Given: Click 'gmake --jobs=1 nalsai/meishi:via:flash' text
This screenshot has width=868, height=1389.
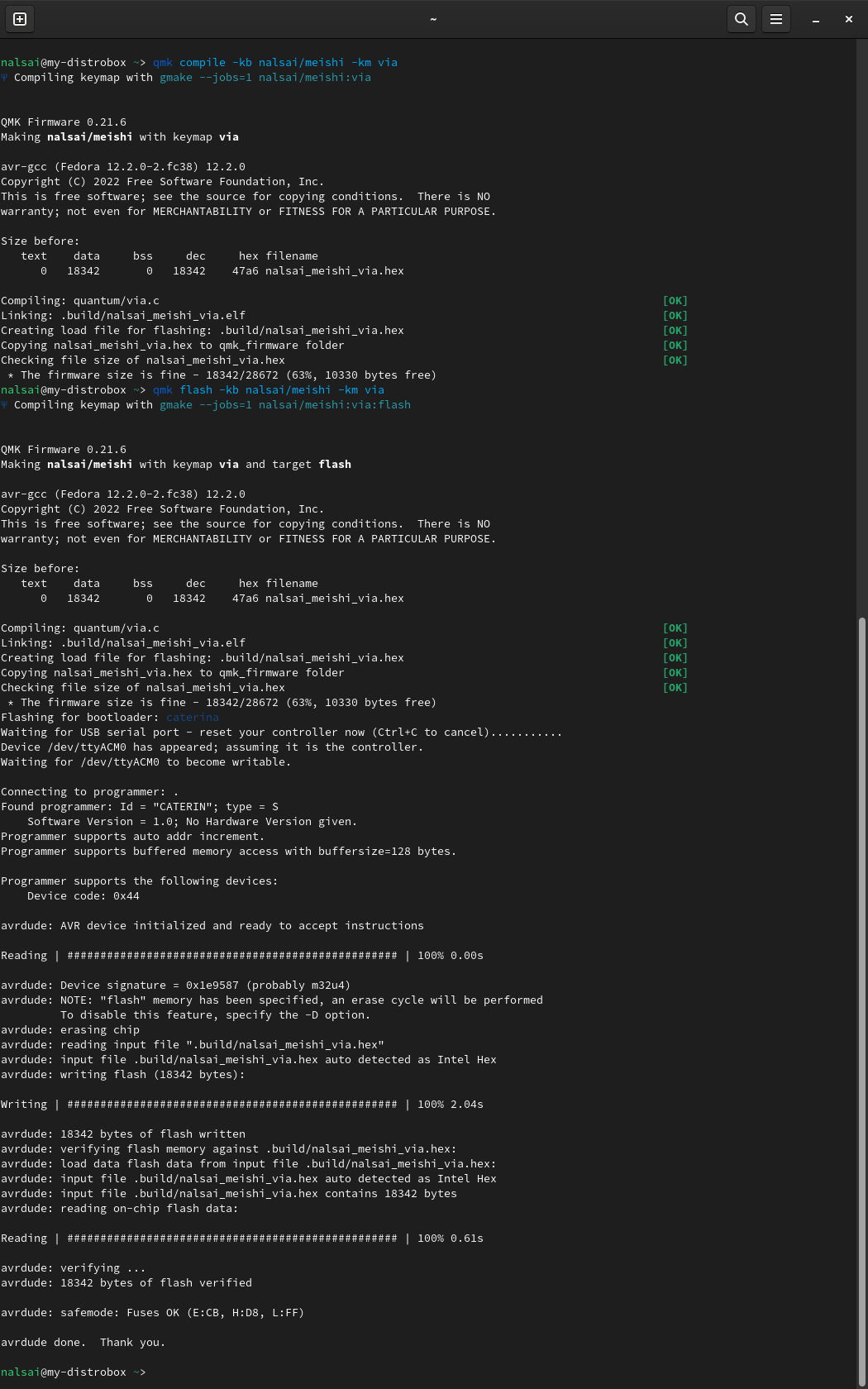Looking at the screenshot, I should (284, 405).
